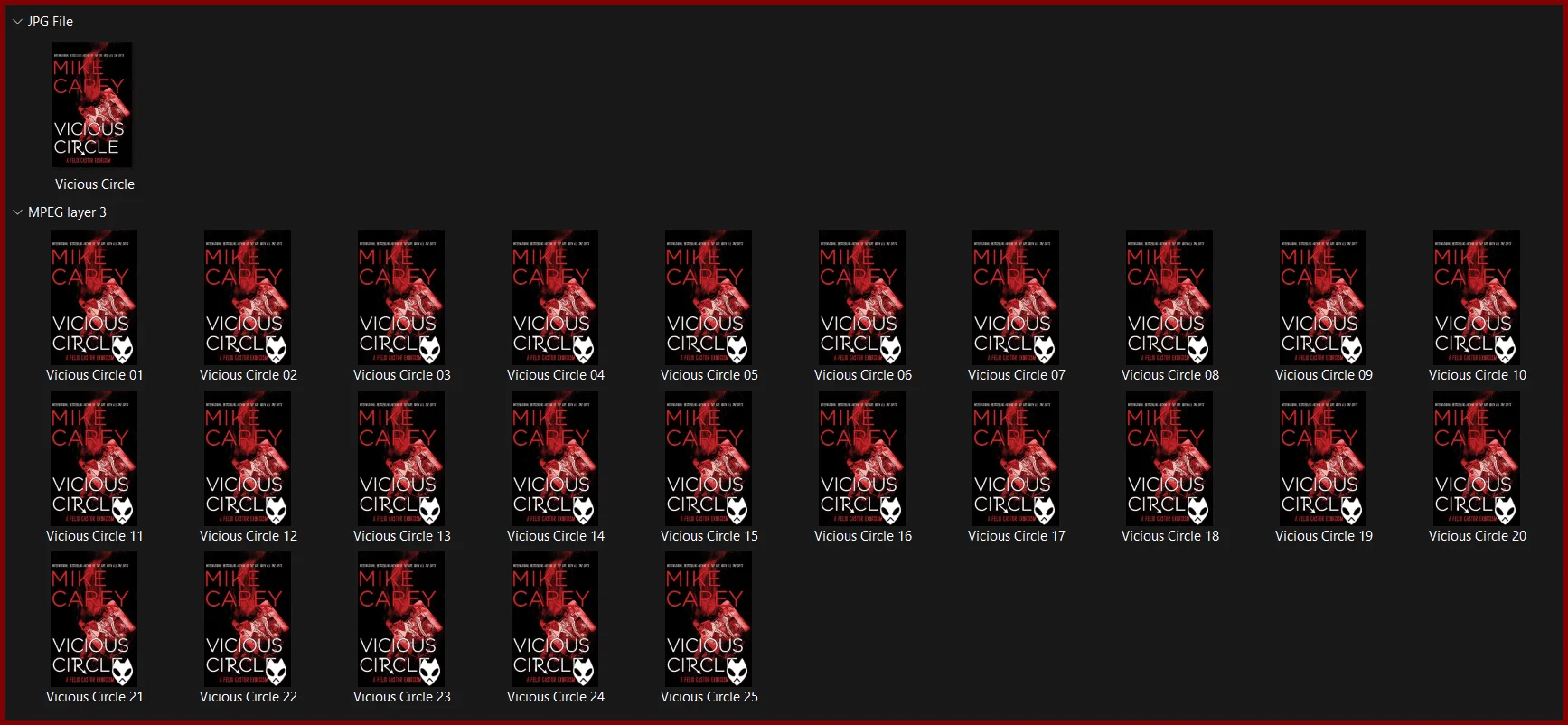Click the 'Vicious Circle 13' file name label
The image size is (1568, 725).
(x=402, y=536)
